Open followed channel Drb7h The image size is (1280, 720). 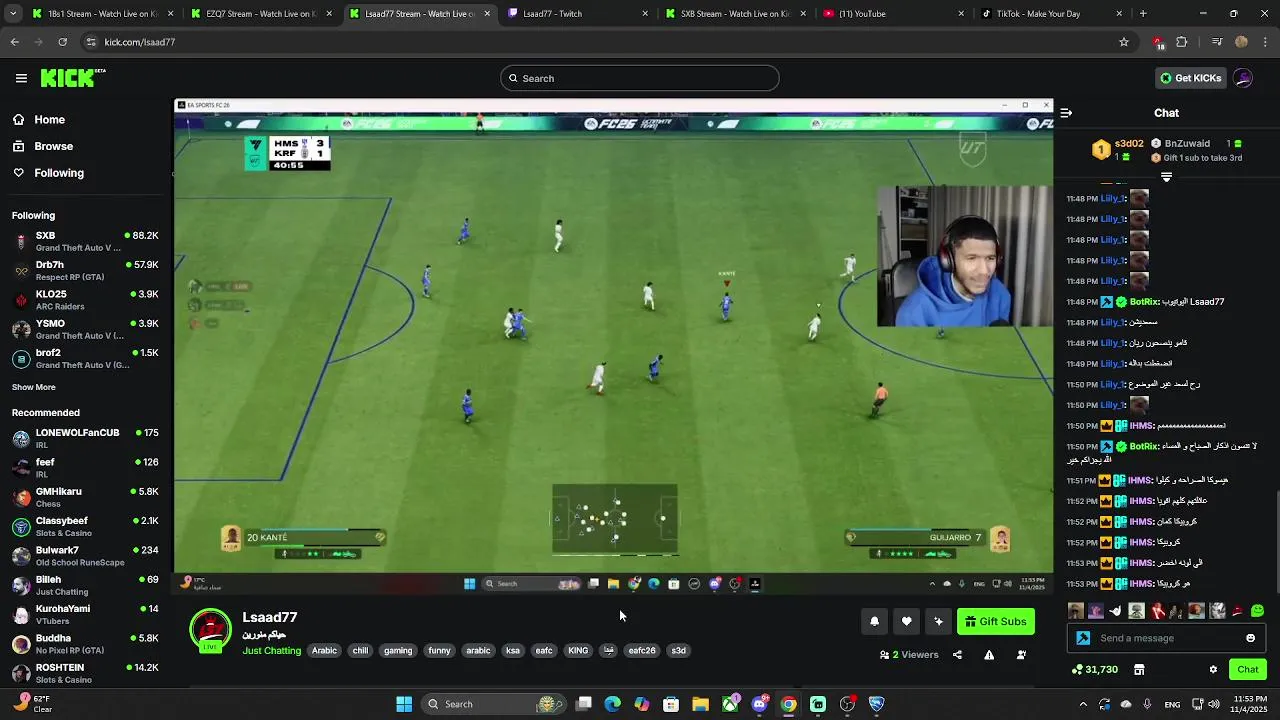[x=86, y=270]
